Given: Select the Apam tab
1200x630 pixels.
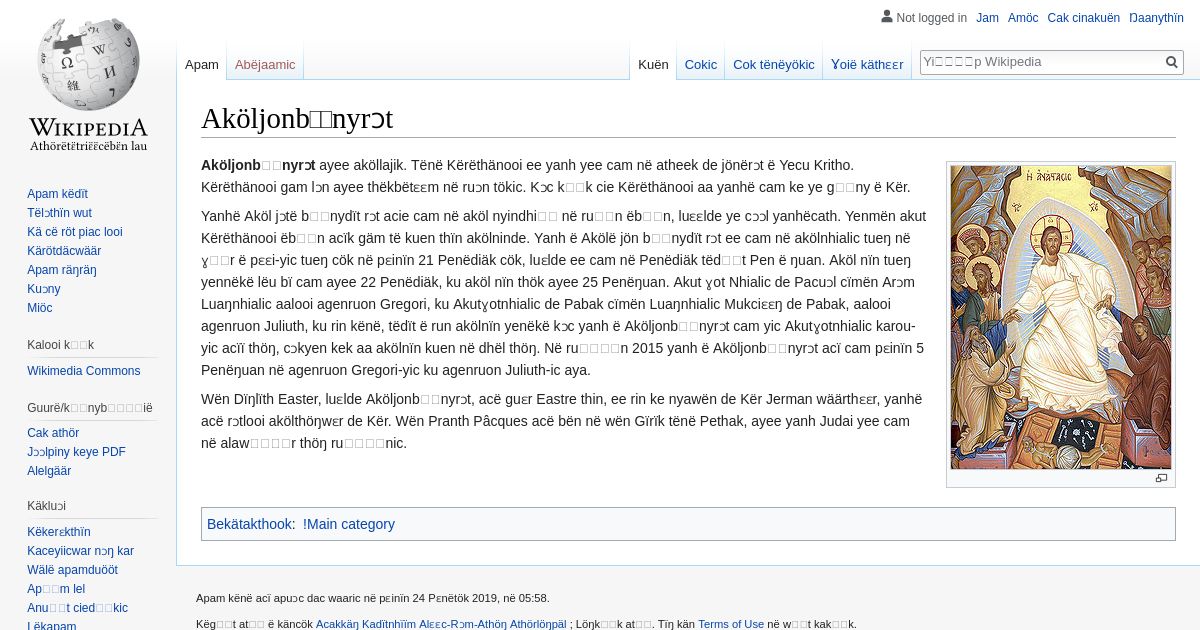Looking at the screenshot, I should click(x=202, y=64).
